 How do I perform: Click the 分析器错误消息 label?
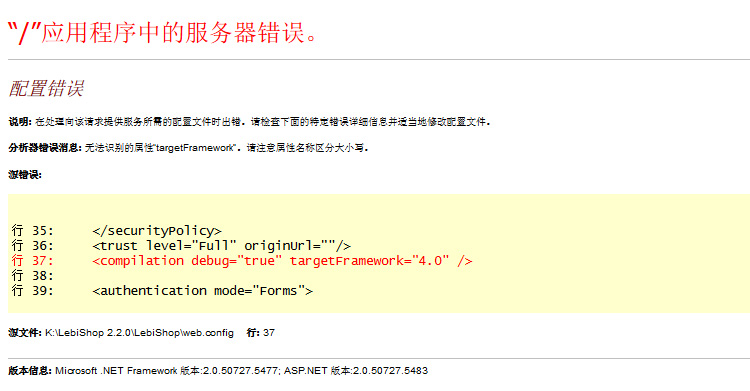point(45,148)
